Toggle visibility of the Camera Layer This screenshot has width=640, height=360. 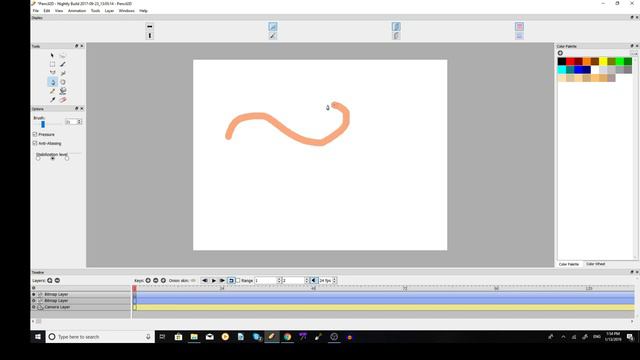click(34, 307)
